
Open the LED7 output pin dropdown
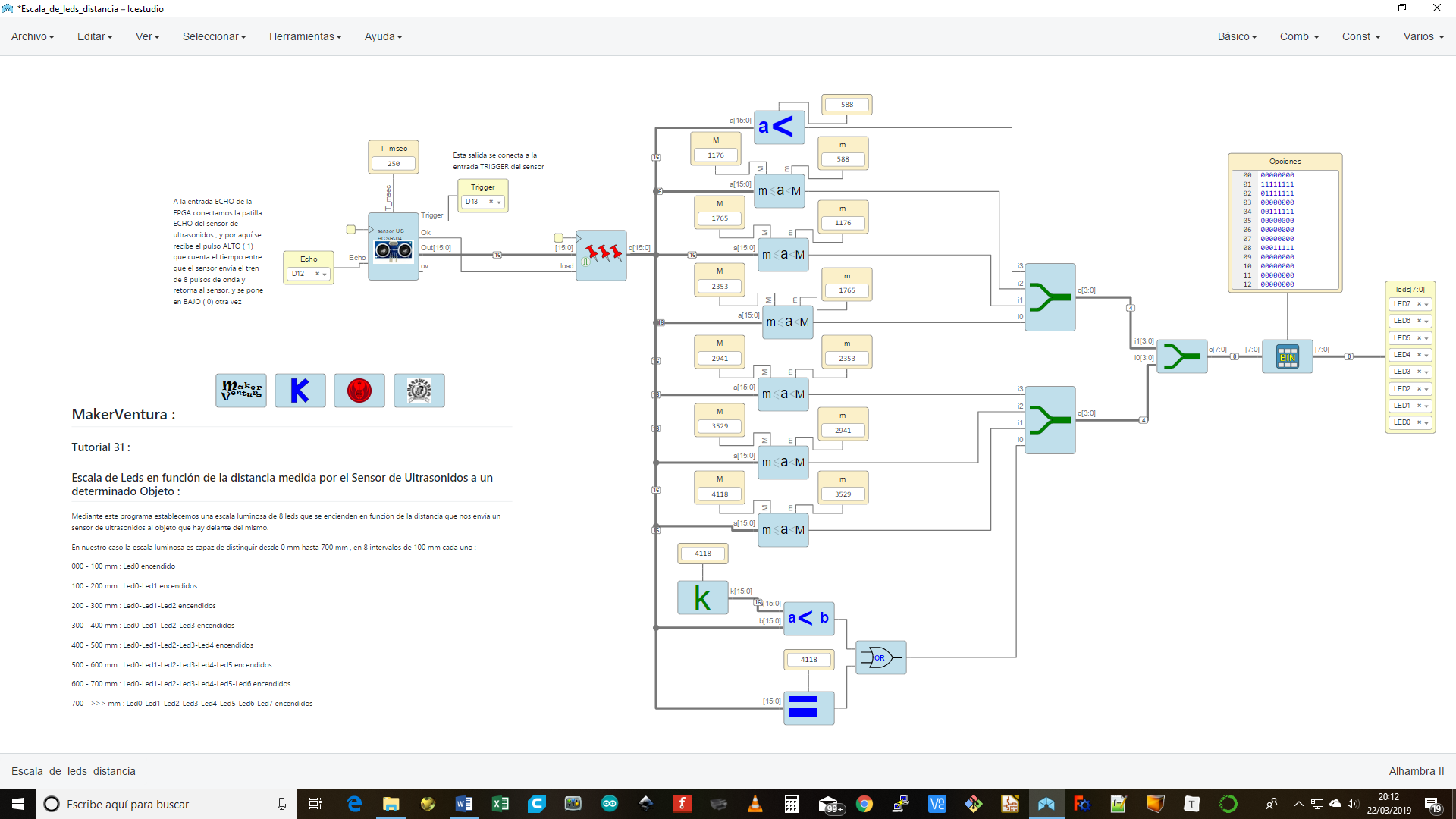1426,304
